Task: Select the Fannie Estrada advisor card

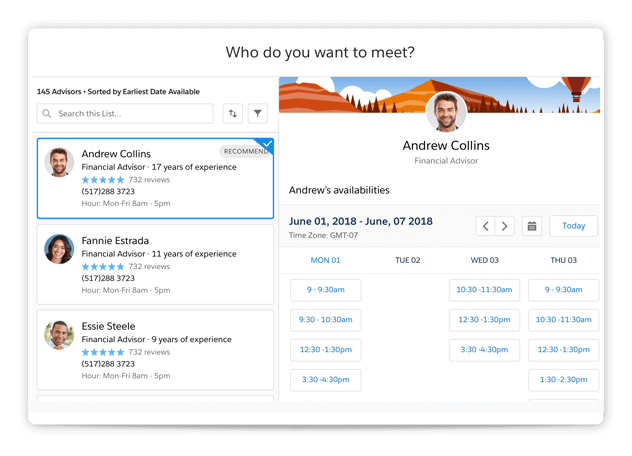Action: coord(155,264)
